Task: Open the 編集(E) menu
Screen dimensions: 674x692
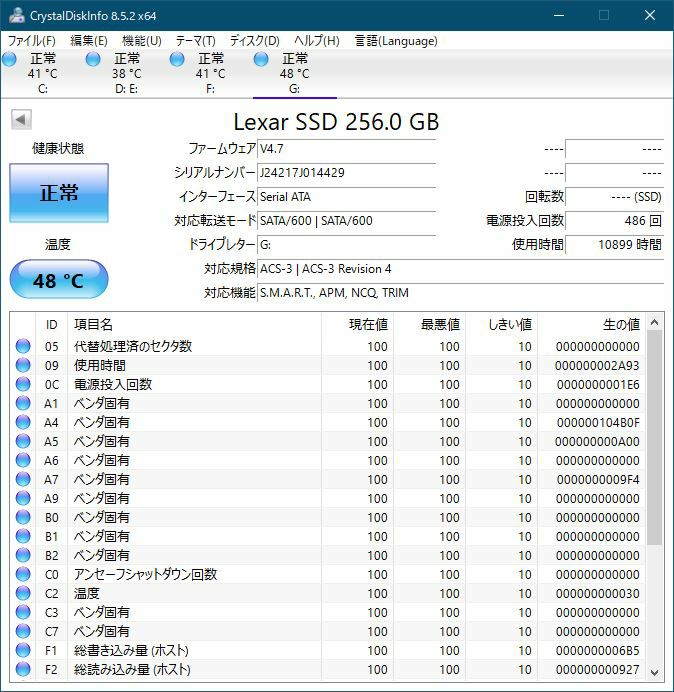Action: [x=89, y=41]
